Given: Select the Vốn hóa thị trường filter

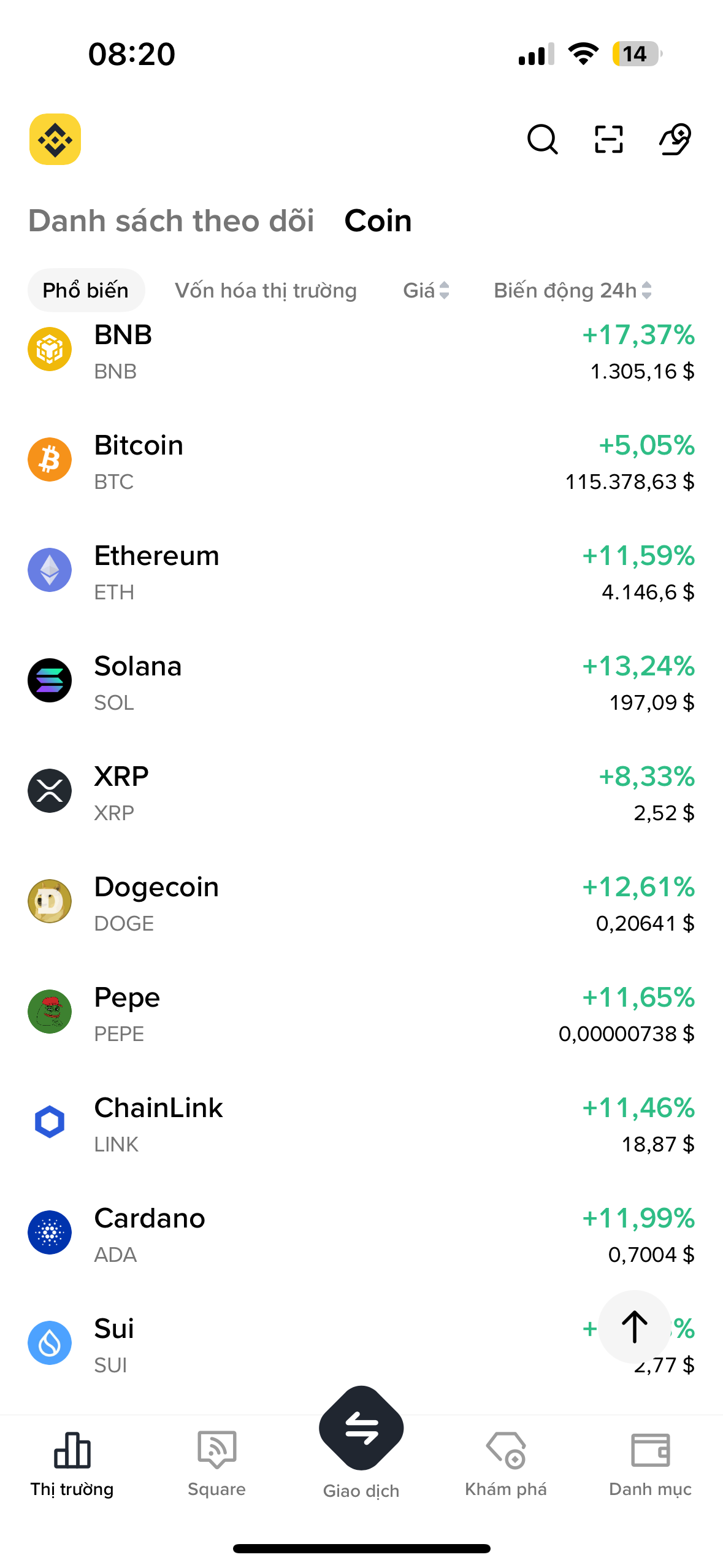Looking at the screenshot, I should (x=266, y=290).
